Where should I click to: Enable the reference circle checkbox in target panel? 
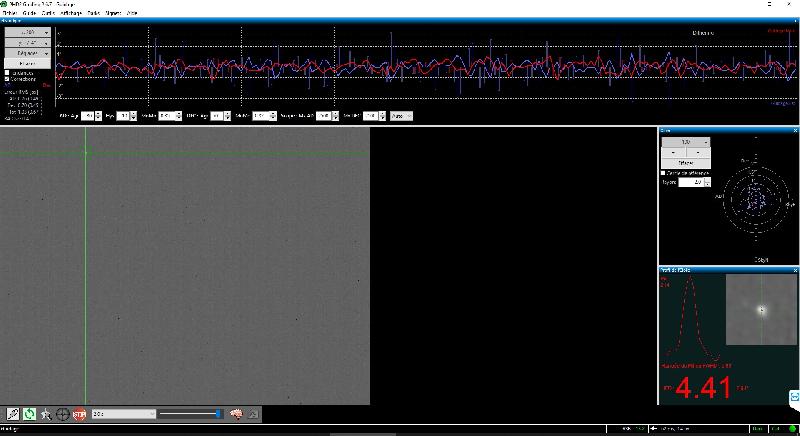coord(663,173)
